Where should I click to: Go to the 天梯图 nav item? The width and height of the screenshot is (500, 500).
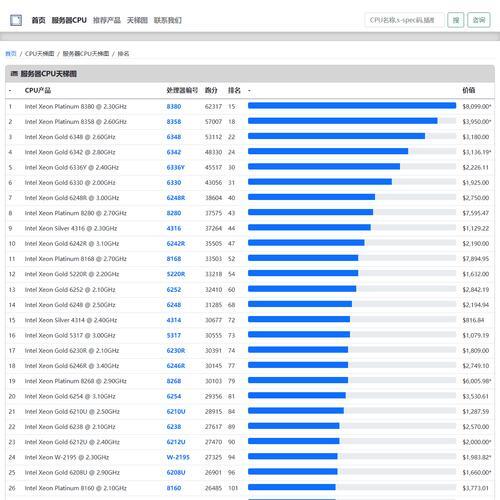pyautogui.click(x=137, y=20)
